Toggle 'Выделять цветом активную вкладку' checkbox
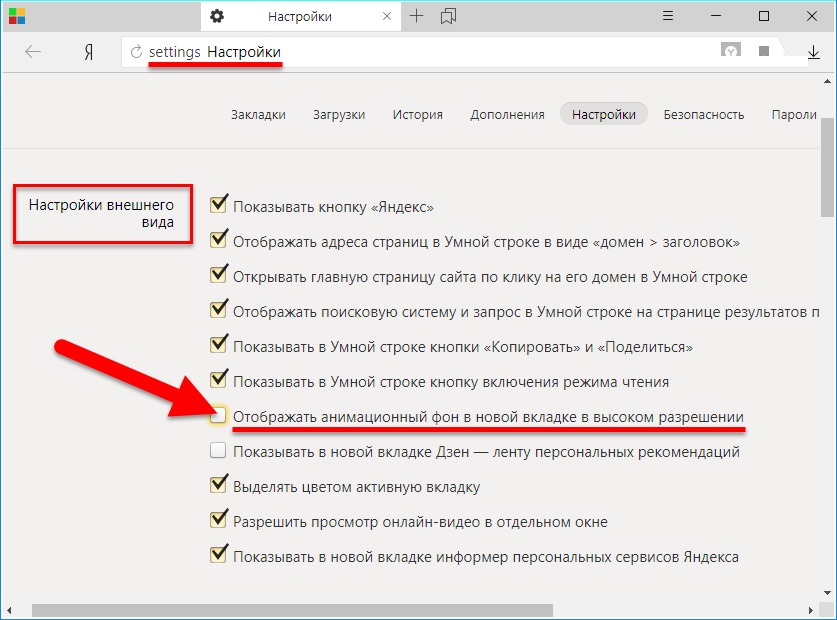The width and height of the screenshot is (837, 620). (x=218, y=484)
